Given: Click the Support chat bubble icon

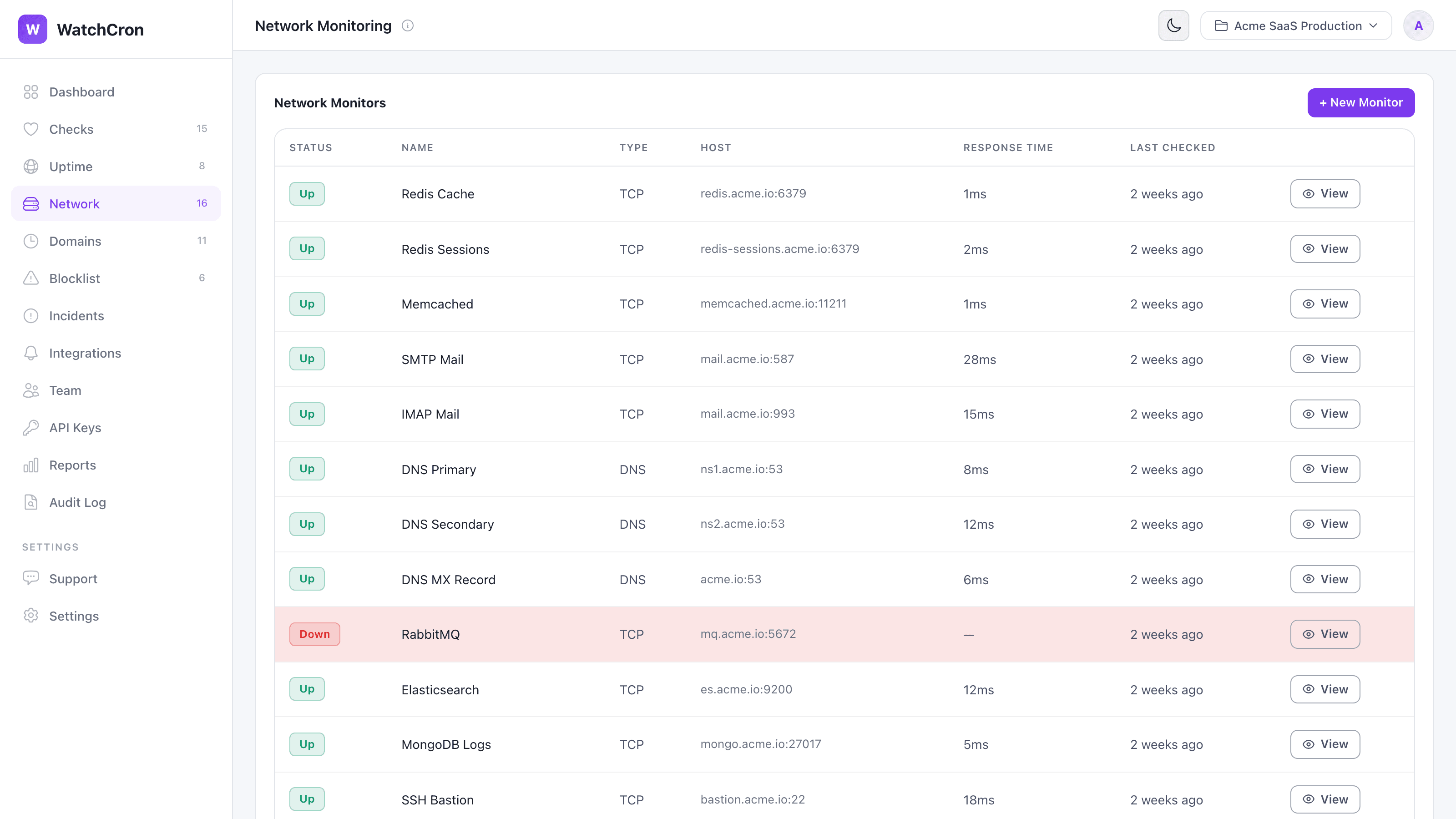Looking at the screenshot, I should pyautogui.click(x=31, y=579).
